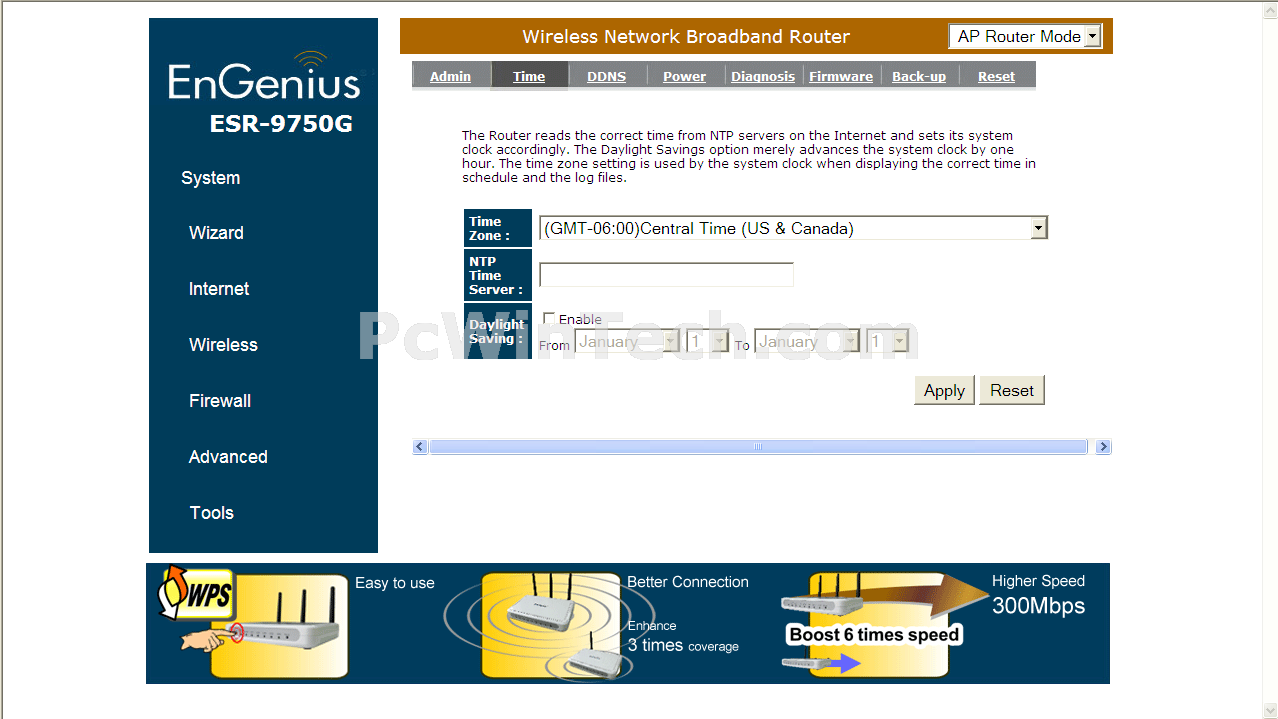Open the DDNS tab
The height and width of the screenshot is (719, 1278).
point(606,76)
